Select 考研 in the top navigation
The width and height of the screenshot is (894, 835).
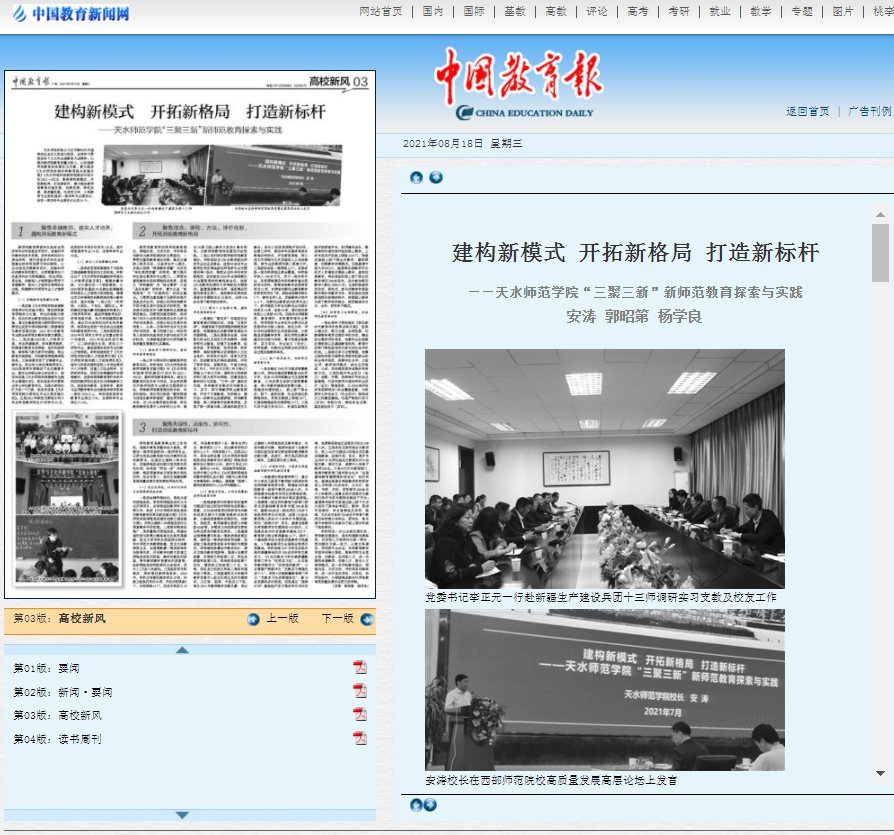(x=679, y=12)
